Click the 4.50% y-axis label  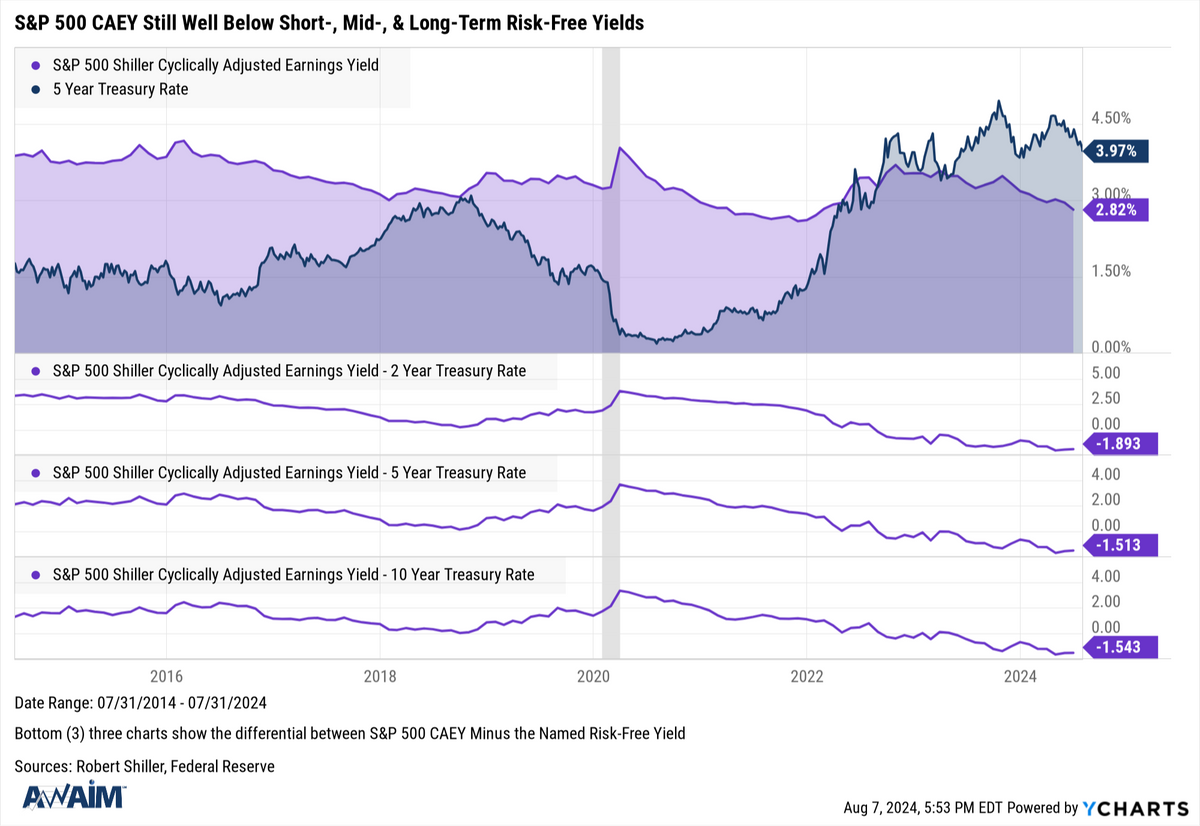1111,118
